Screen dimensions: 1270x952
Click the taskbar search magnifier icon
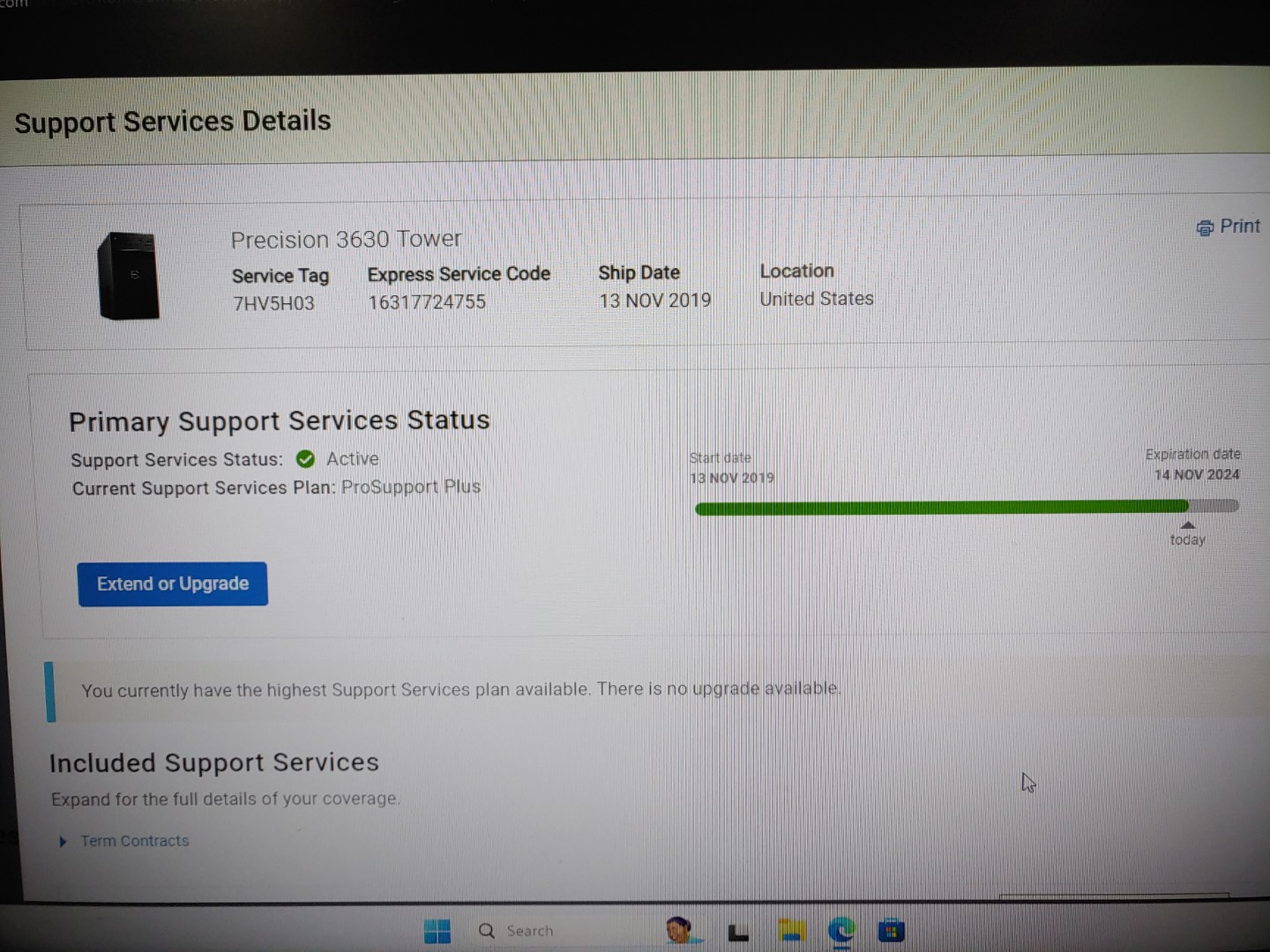[487, 931]
